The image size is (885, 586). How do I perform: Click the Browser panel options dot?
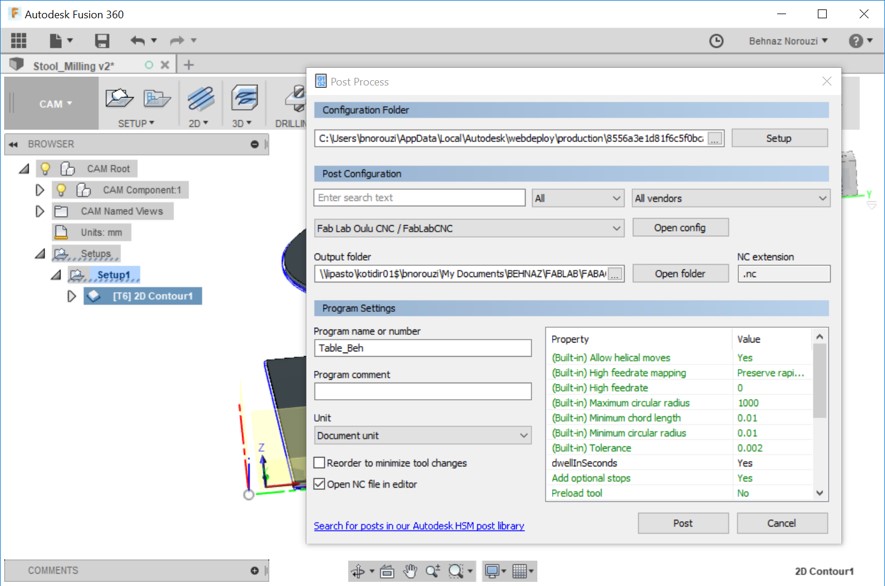point(255,145)
